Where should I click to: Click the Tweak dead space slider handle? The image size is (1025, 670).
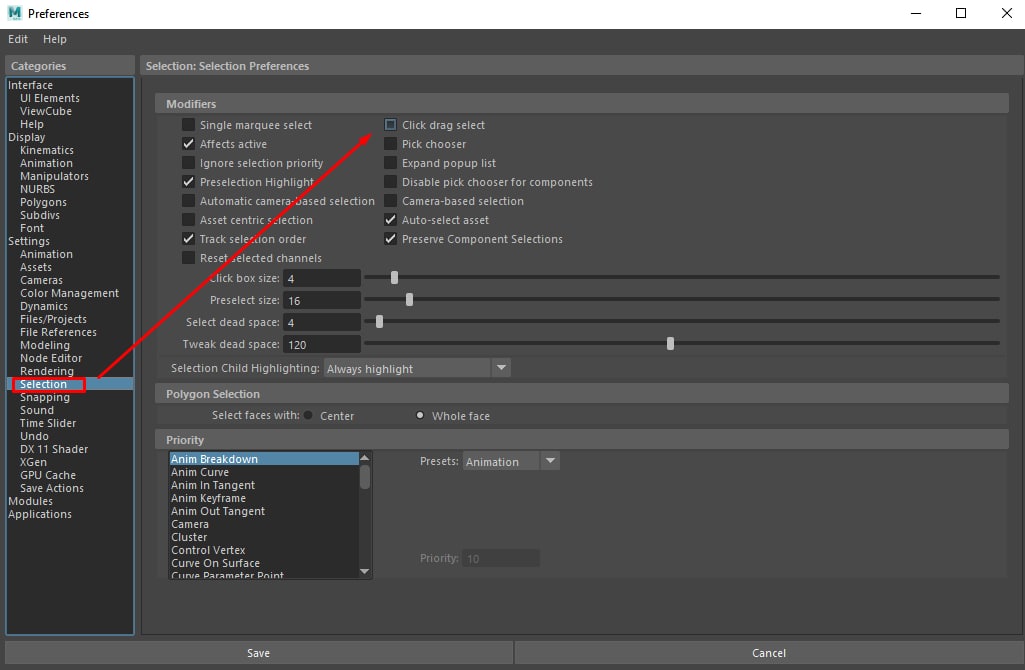670,343
